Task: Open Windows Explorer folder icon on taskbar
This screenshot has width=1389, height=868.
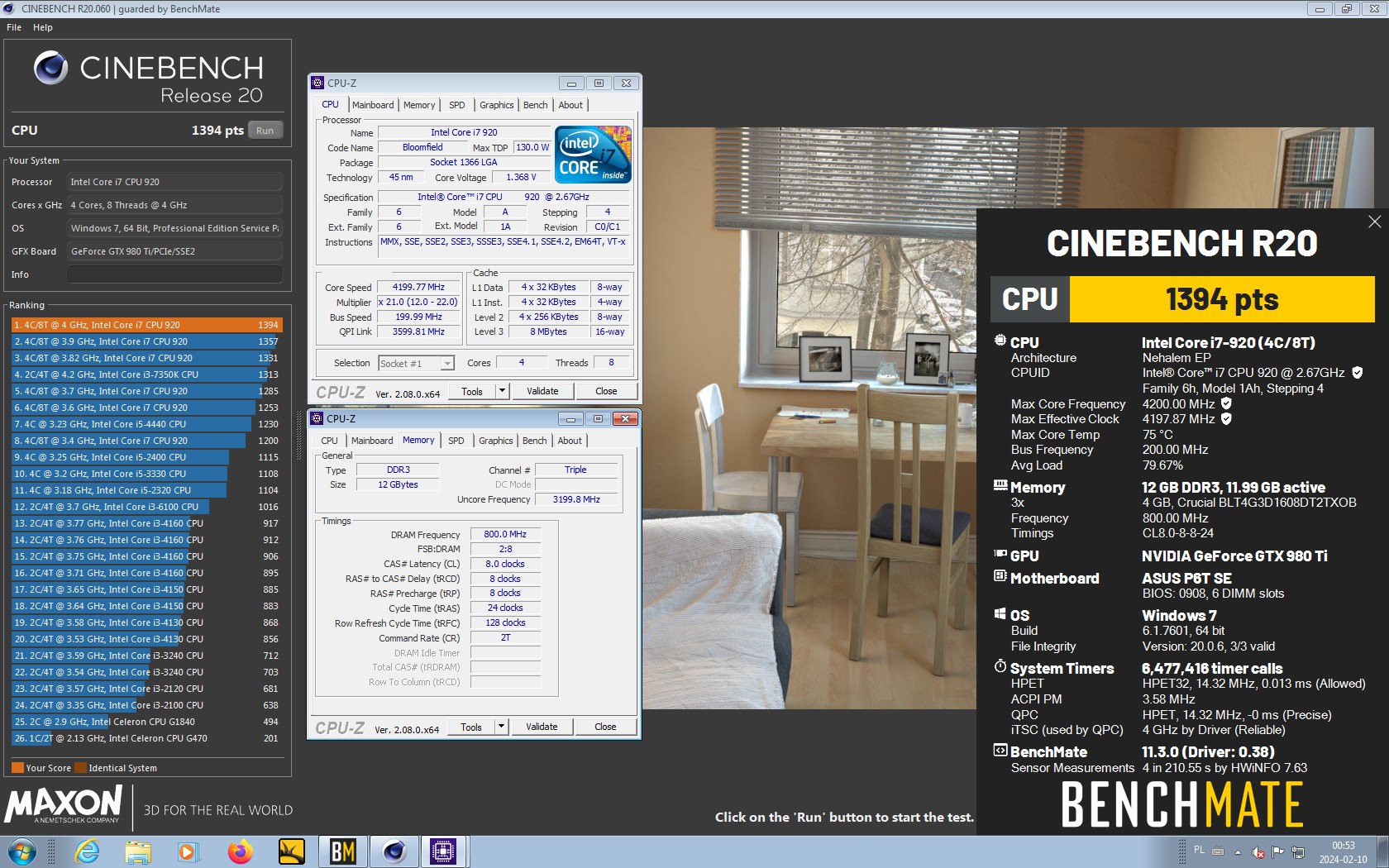Action: tap(138, 851)
